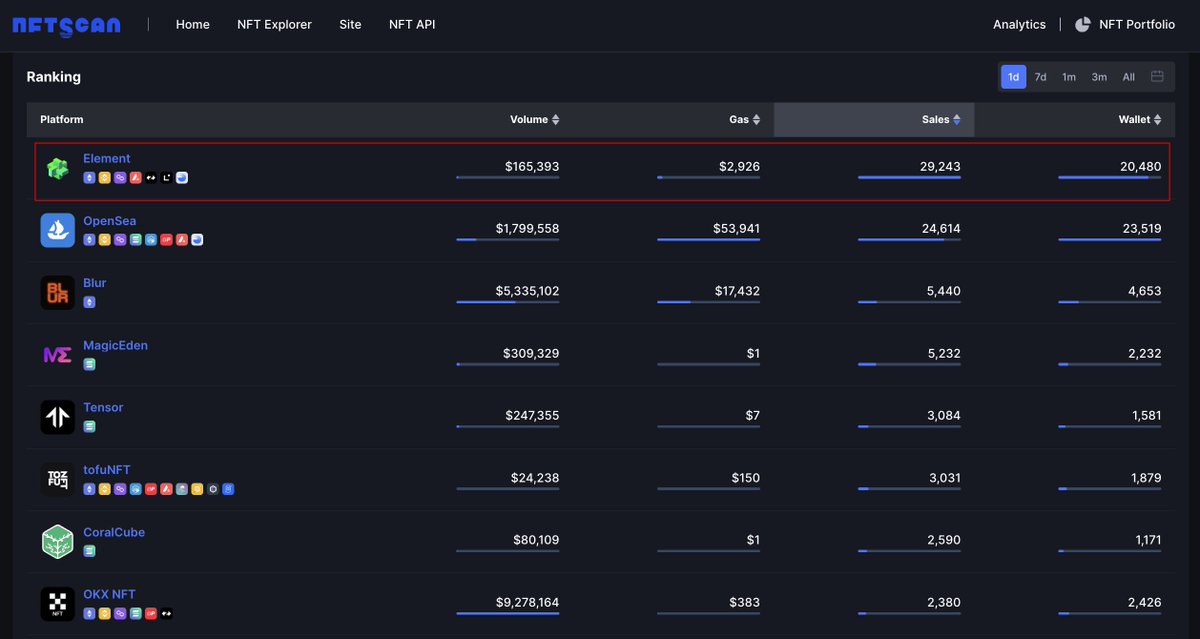Click the Optimism OP icon under OpenSea
1200x639 pixels.
(166, 240)
